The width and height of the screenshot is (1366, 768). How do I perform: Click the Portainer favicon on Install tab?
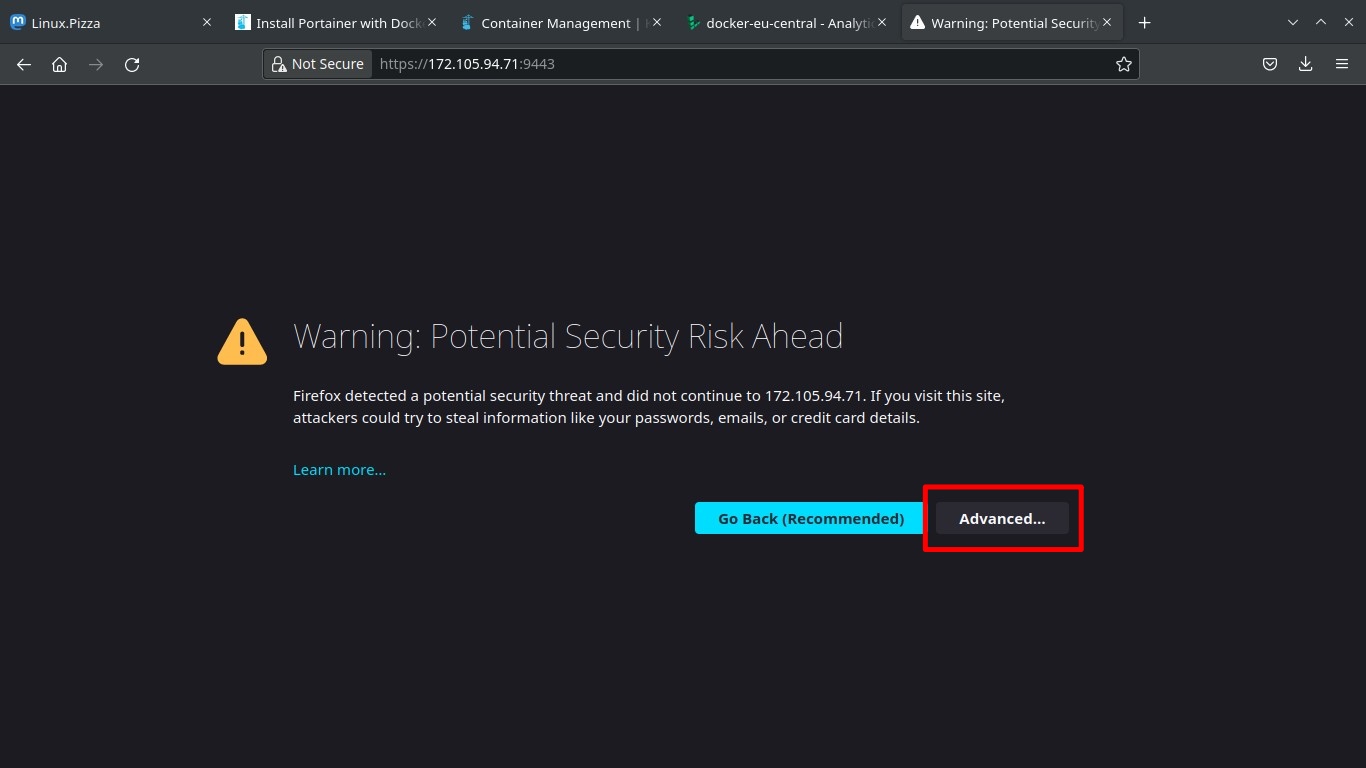coord(242,22)
